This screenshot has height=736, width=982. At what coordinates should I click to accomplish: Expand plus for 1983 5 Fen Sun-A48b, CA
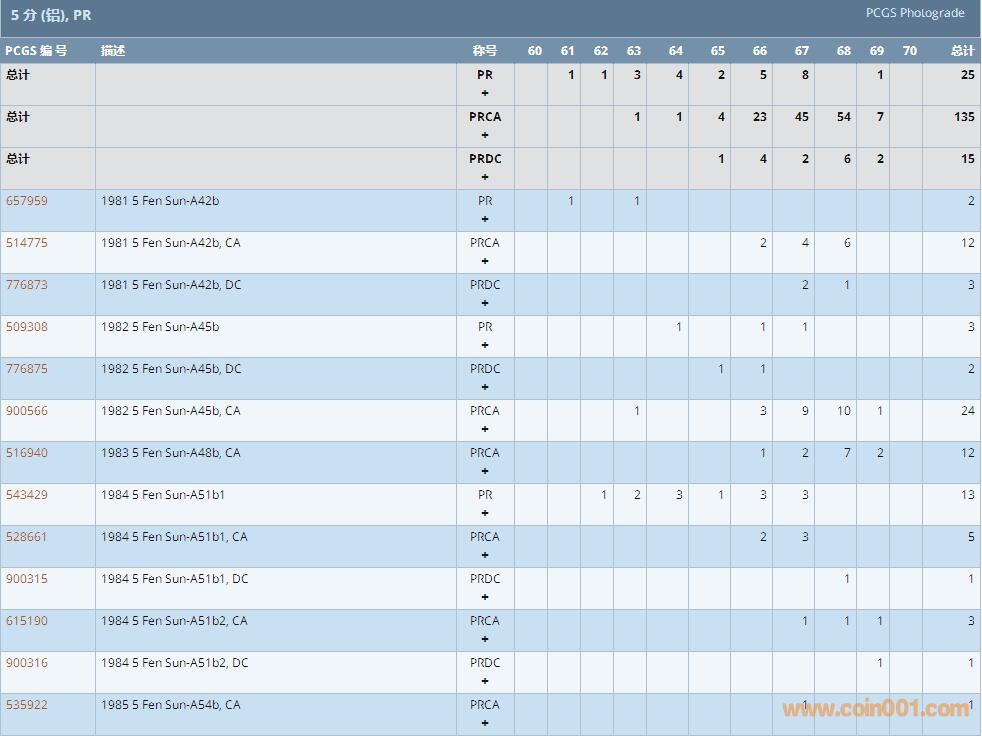tap(485, 471)
